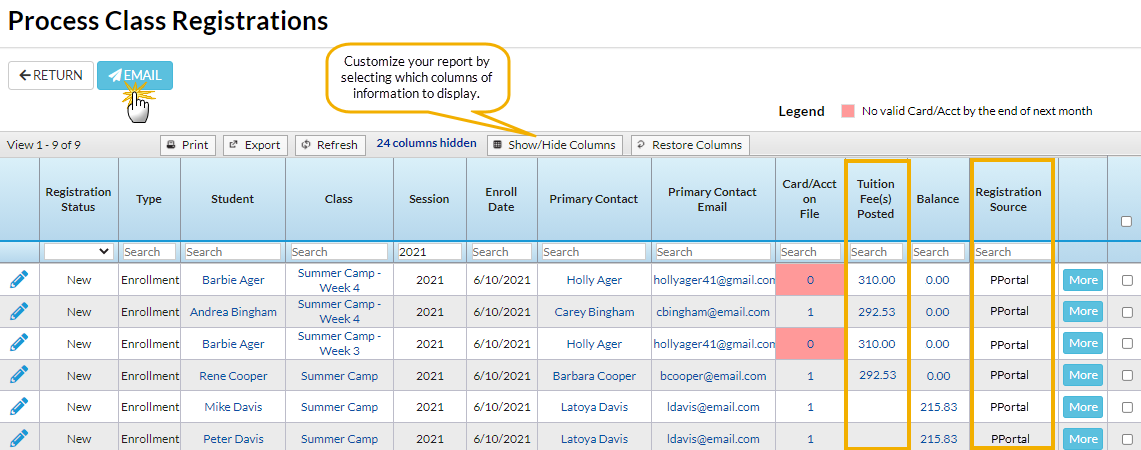1141x450 pixels.
Task: Click the 292.53 tuition for Andrea Bingham
Action: tap(876, 312)
